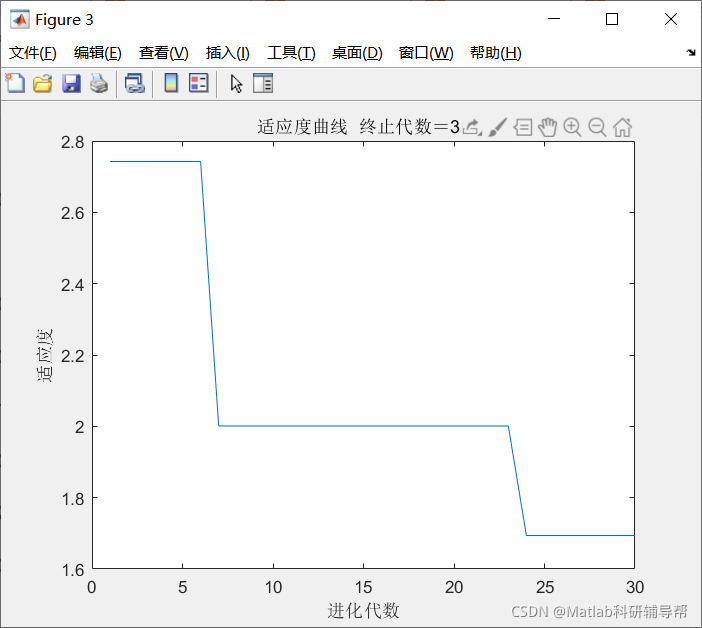702x628 pixels.
Task: Select the edit plot arrow tool
Action: [236, 84]
